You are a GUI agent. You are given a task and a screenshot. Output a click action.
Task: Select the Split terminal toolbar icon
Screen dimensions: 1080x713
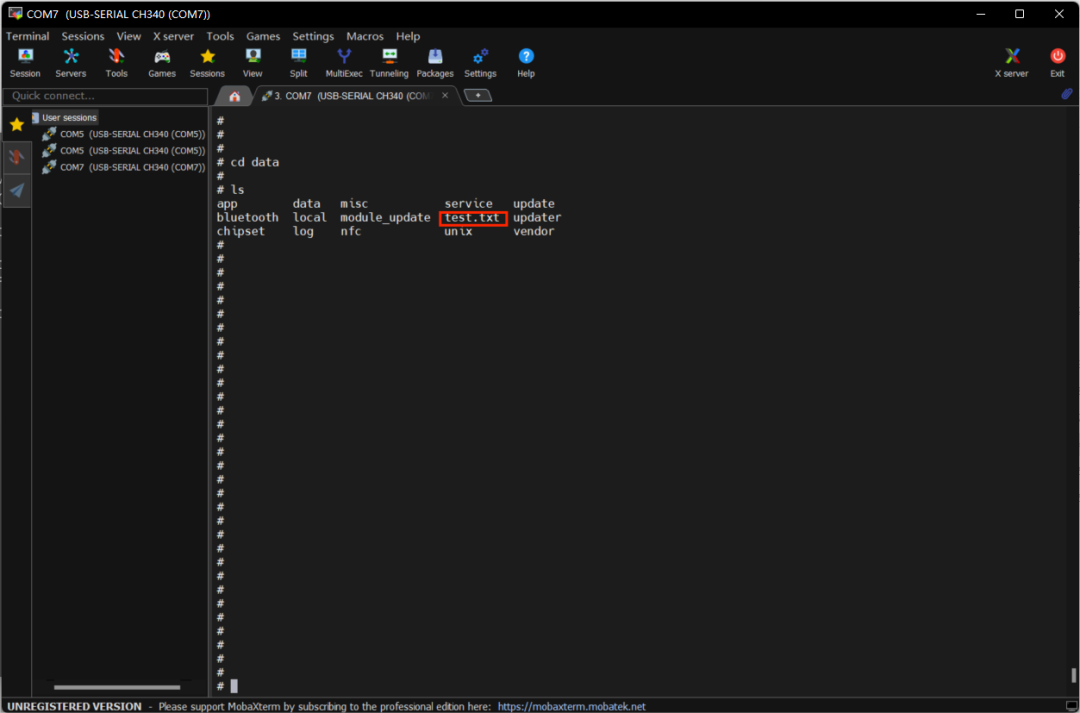pos(298,63)
